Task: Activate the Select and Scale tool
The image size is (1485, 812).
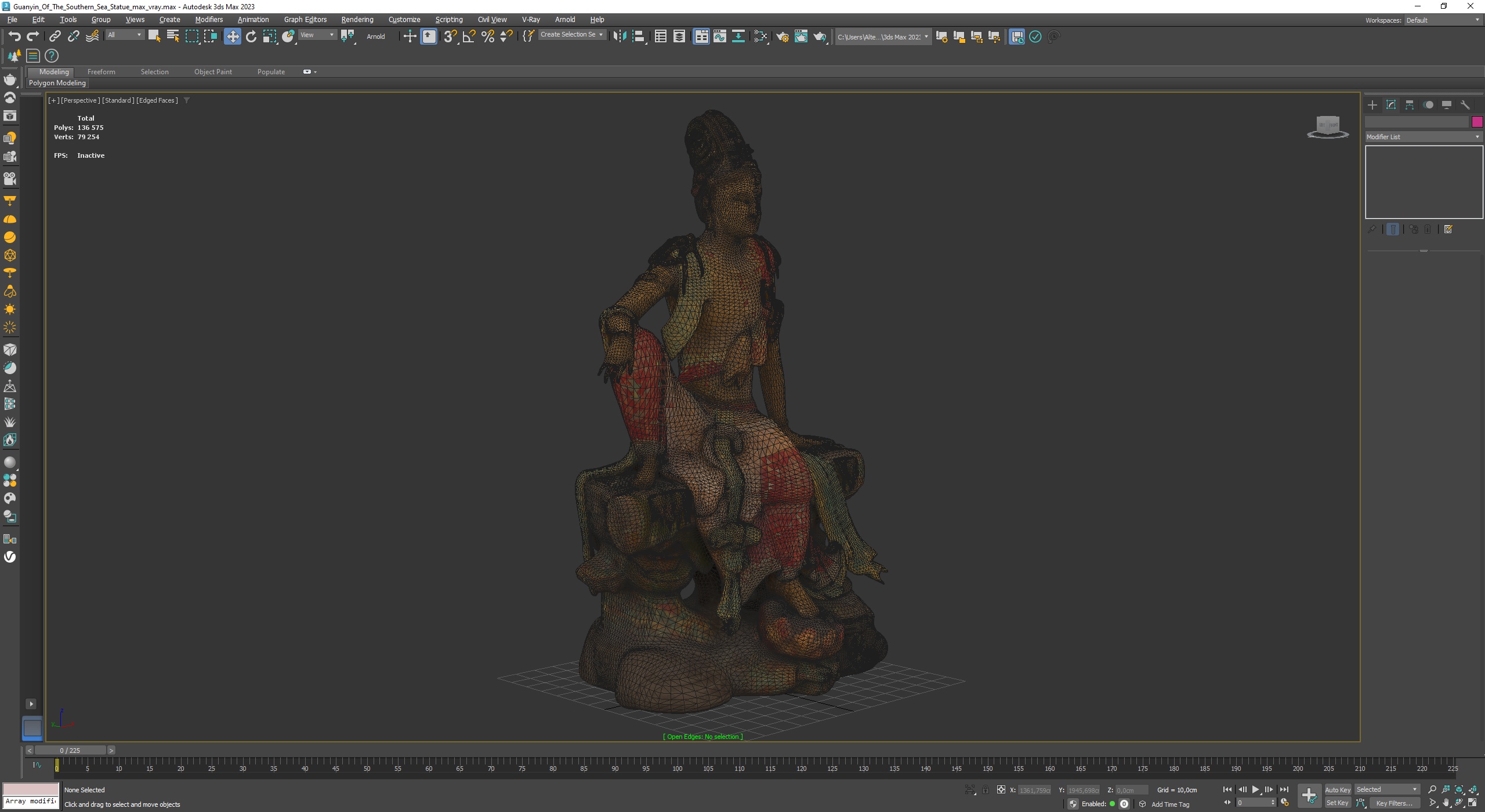Action: 270,37
